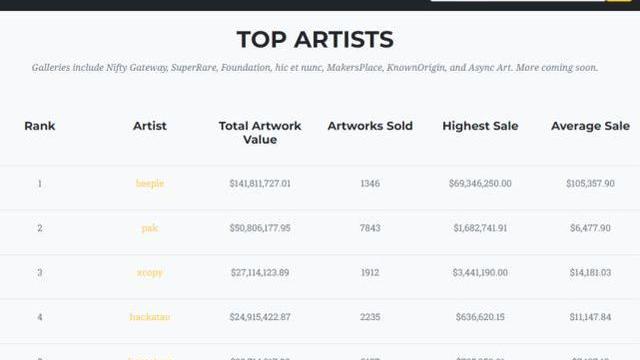Open pak artist profile link
The image size is (640, 360).
pos(150,228)
